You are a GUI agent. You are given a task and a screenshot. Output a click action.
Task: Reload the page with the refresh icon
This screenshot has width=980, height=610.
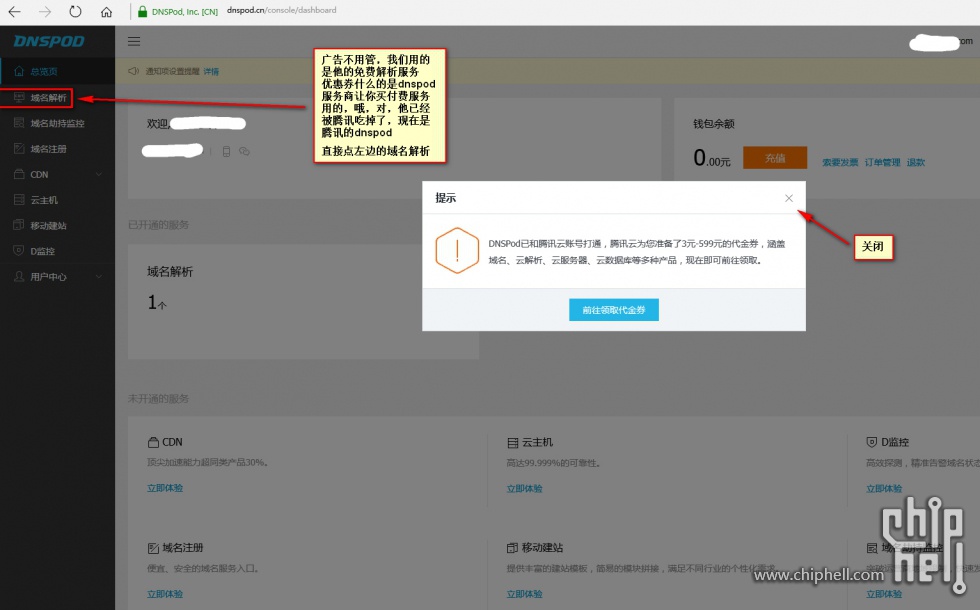[75, 11]
